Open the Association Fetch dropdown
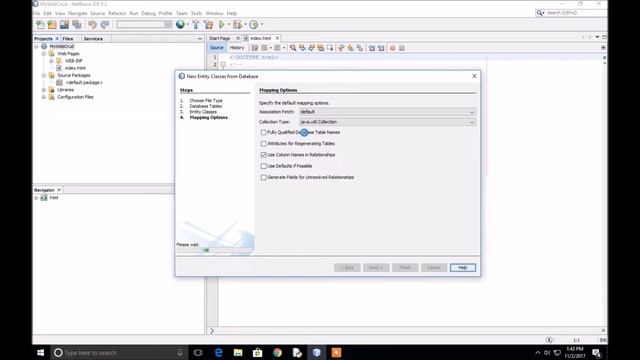 (x=387, y=112)
